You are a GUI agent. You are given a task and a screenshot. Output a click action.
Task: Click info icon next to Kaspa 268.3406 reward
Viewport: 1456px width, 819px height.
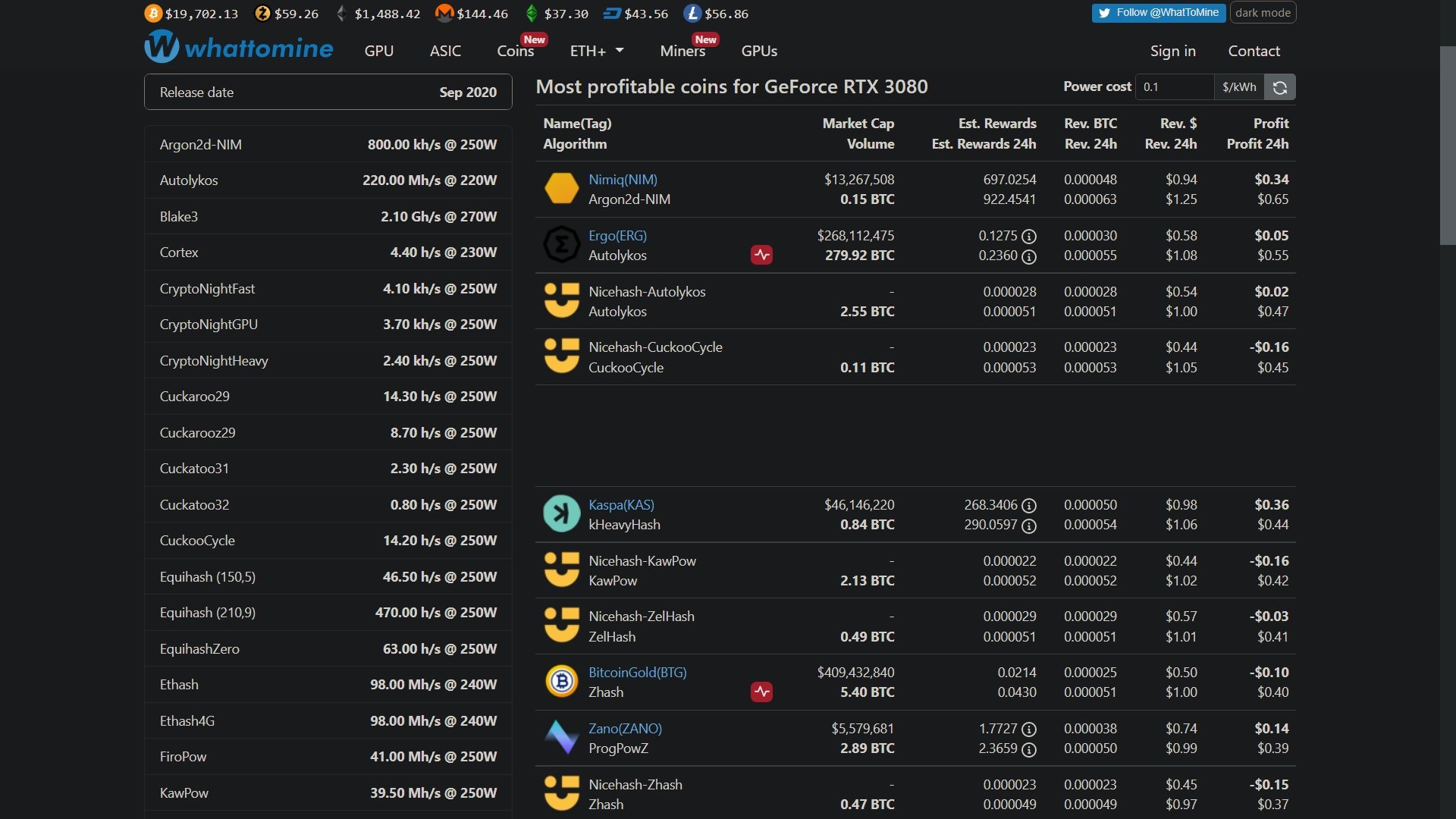click(1029, 506)
